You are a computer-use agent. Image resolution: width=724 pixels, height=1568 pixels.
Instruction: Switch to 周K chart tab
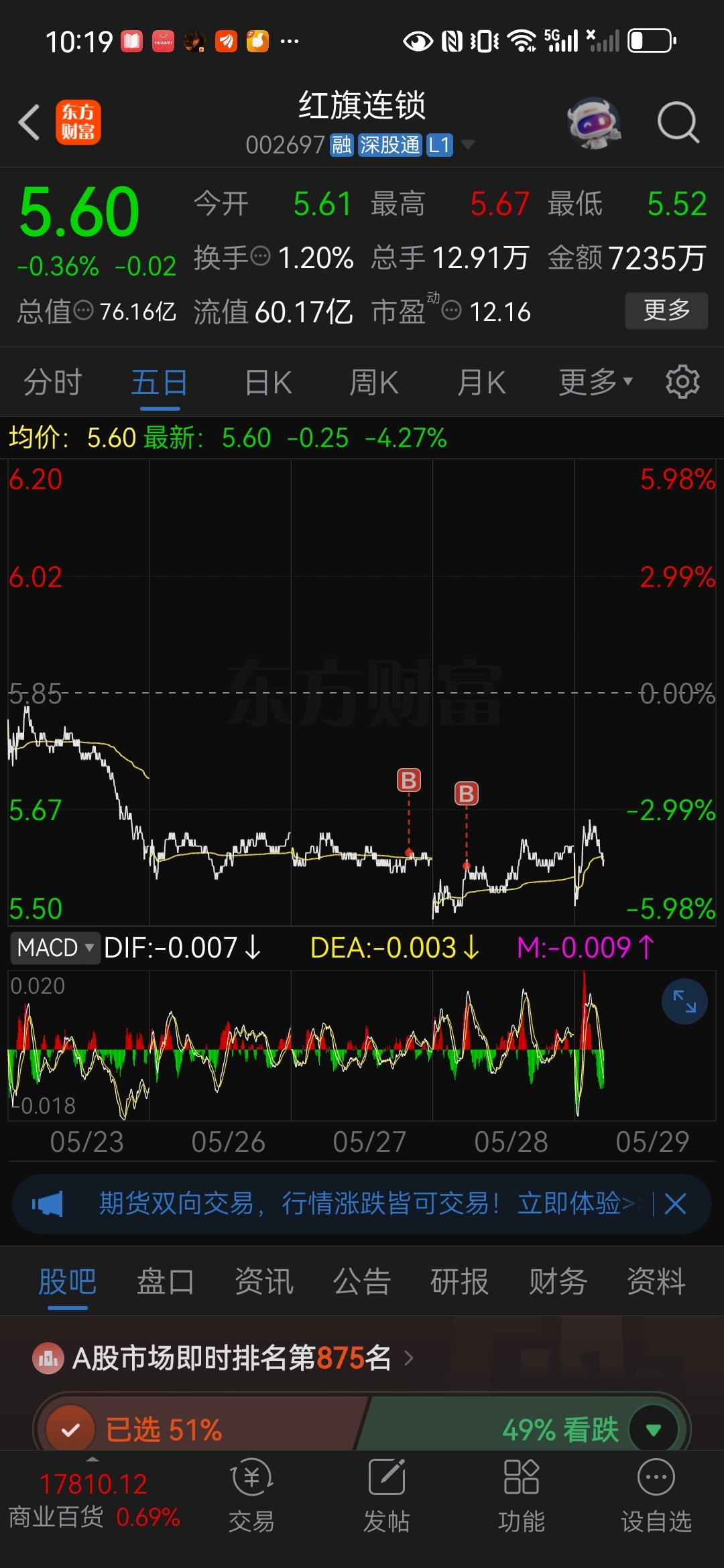(x=373, y=383)
